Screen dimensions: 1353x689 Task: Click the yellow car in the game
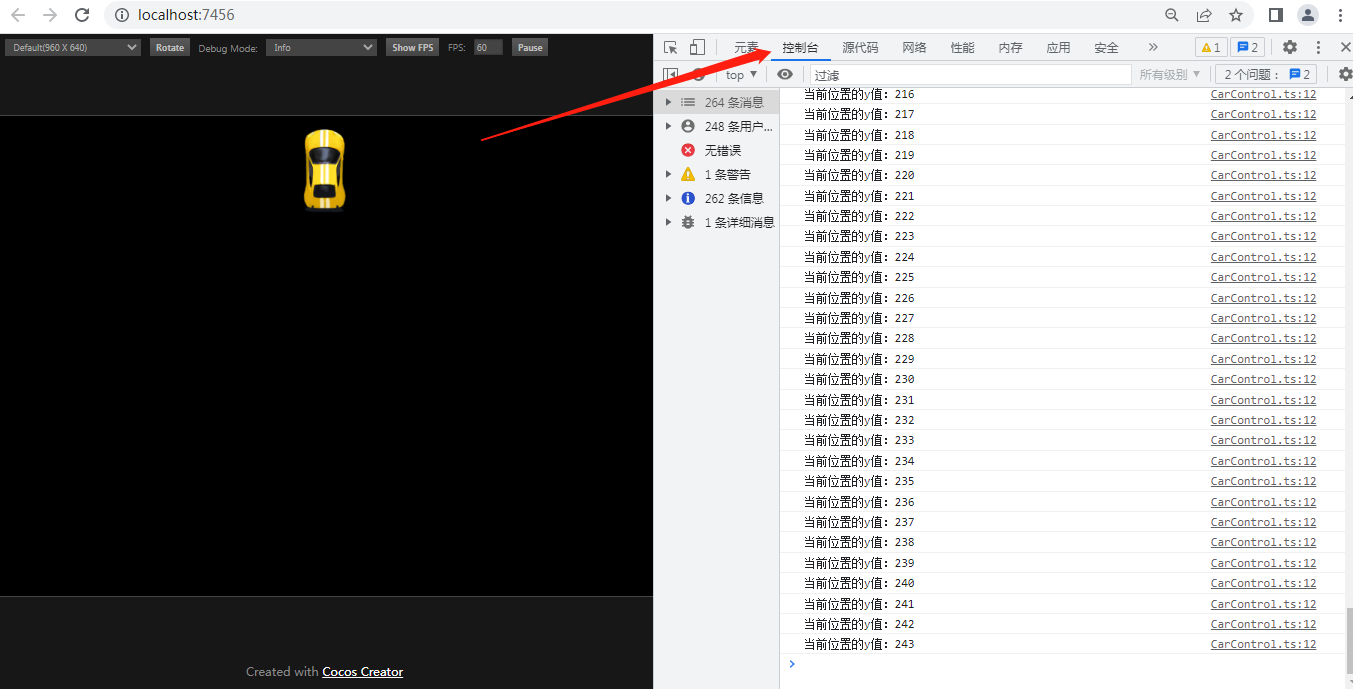[324, 169]
